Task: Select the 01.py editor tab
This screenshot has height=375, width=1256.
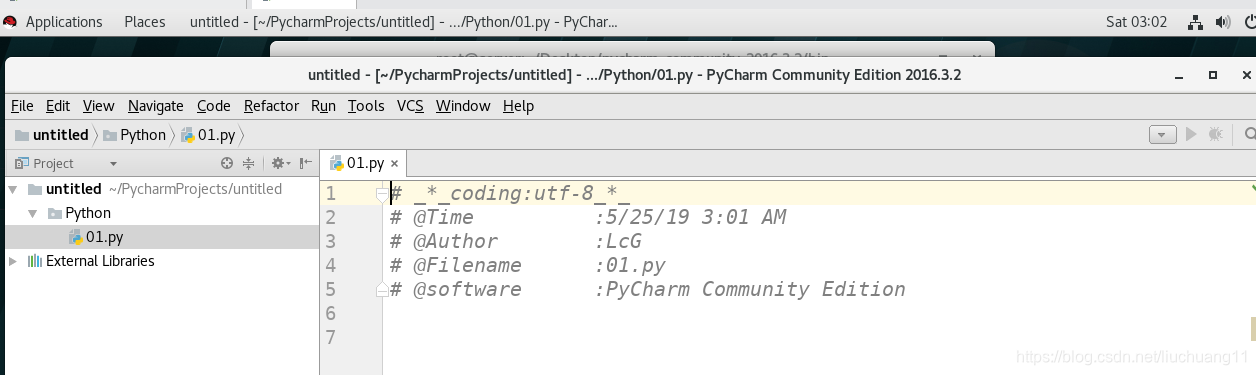Action: 364,163
